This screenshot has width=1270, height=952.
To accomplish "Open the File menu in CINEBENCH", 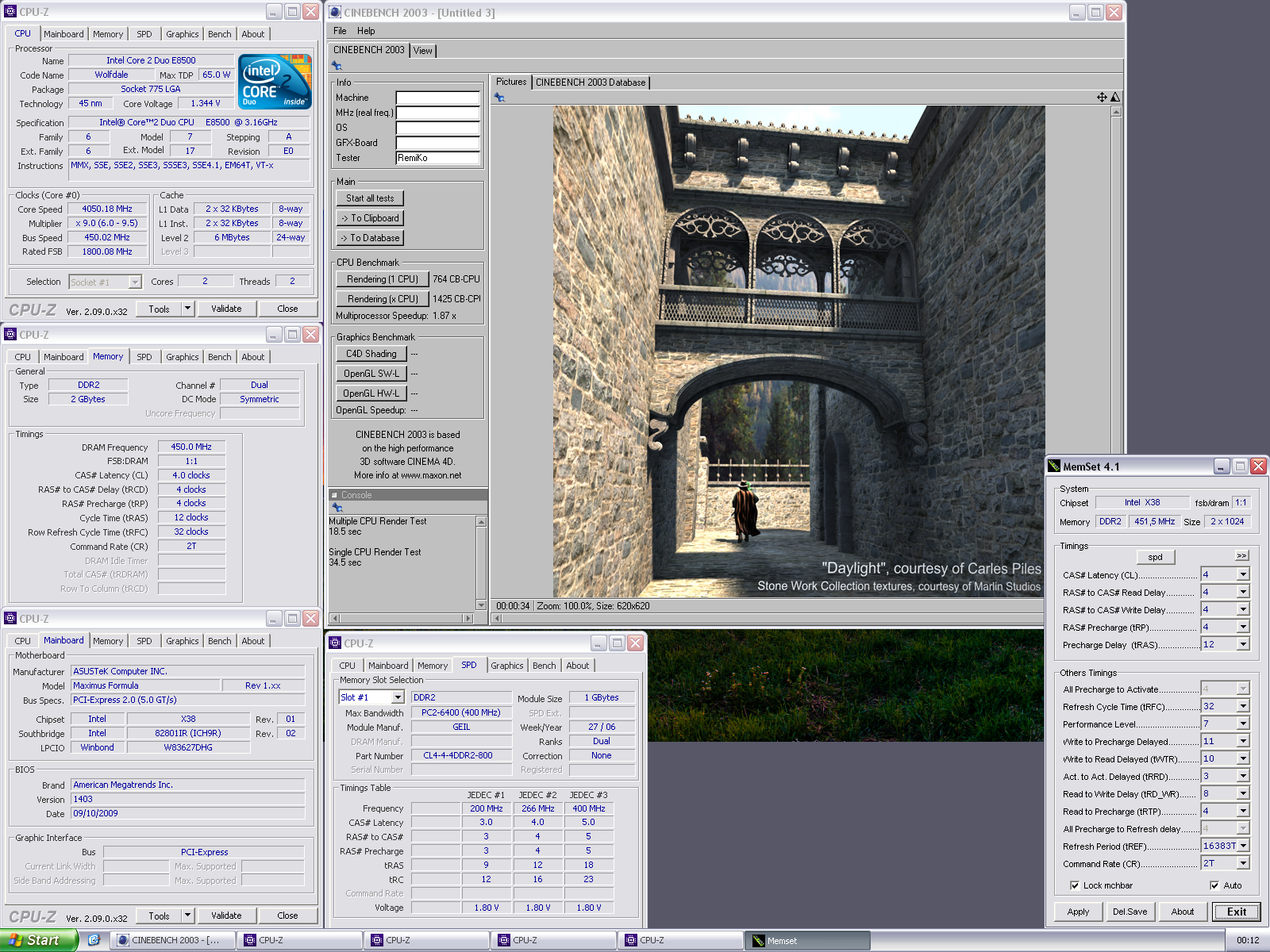I will [x=340, y=31].
